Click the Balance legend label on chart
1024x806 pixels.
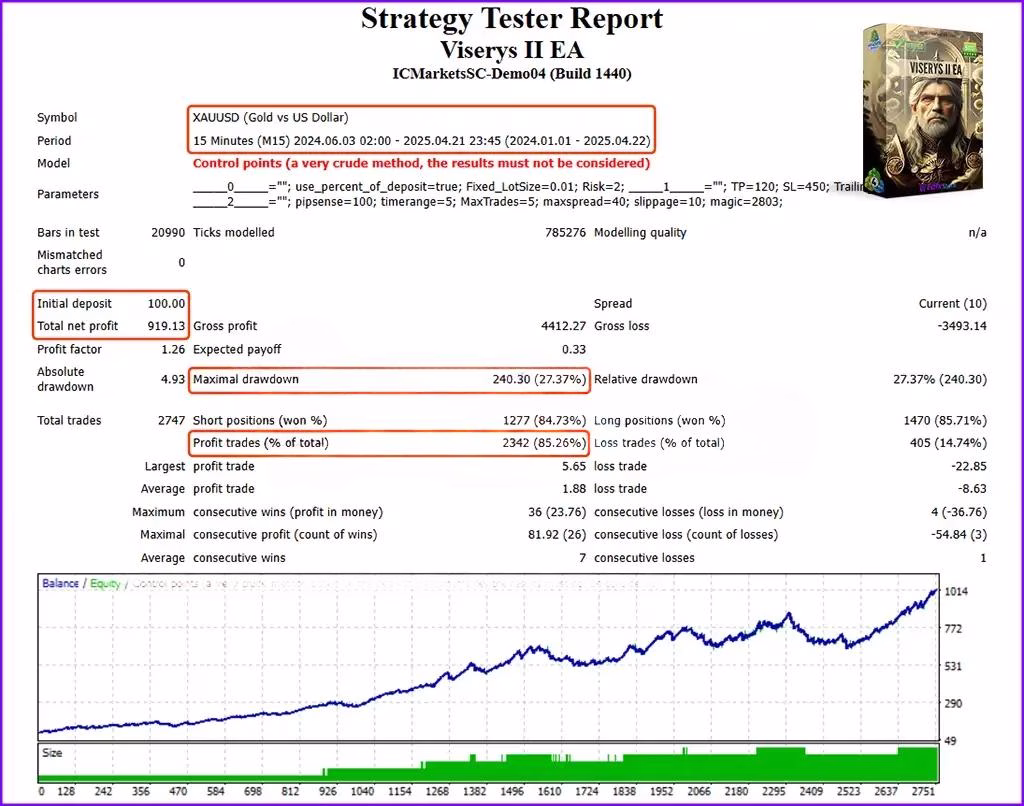tap(60, 583)
